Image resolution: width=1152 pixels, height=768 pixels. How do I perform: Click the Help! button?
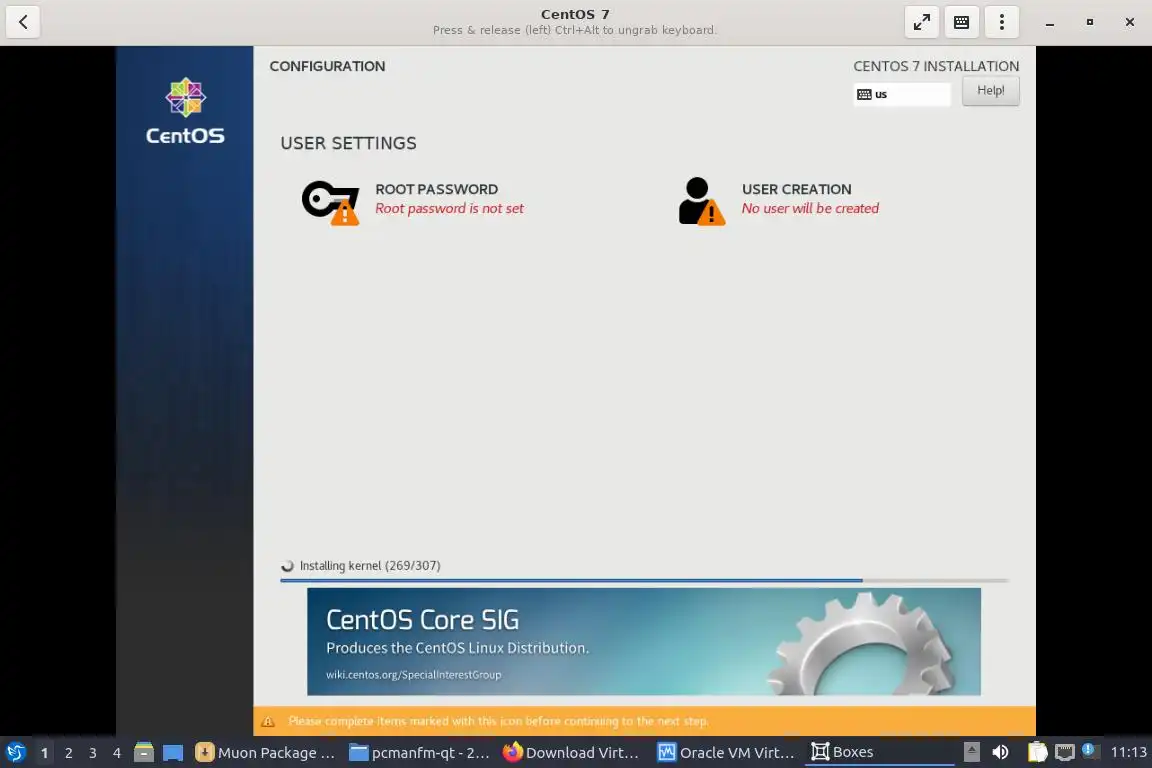coord(990,91)
